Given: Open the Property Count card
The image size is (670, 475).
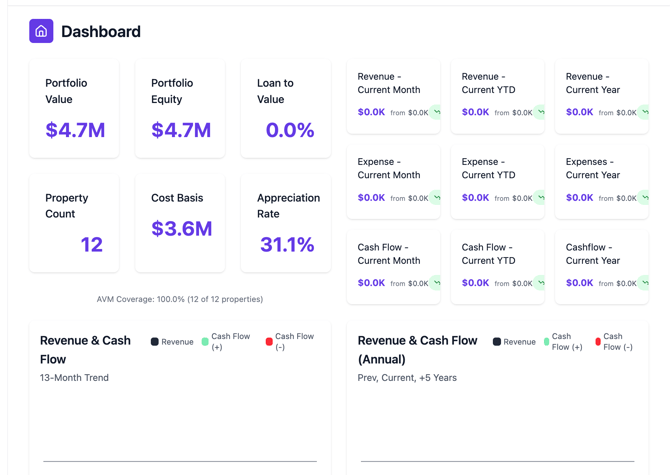Looking at the screenshot, I should (x=74, y=222).
